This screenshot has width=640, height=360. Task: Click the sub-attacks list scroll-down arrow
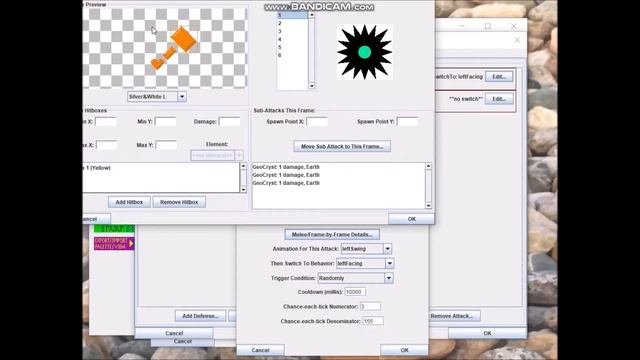[x=428, y=206]
